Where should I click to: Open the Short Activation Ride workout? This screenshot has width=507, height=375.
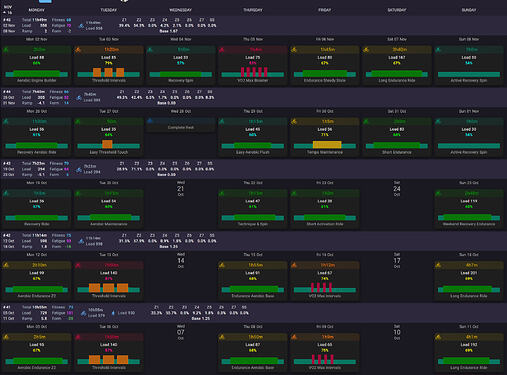tap(325, 209)
